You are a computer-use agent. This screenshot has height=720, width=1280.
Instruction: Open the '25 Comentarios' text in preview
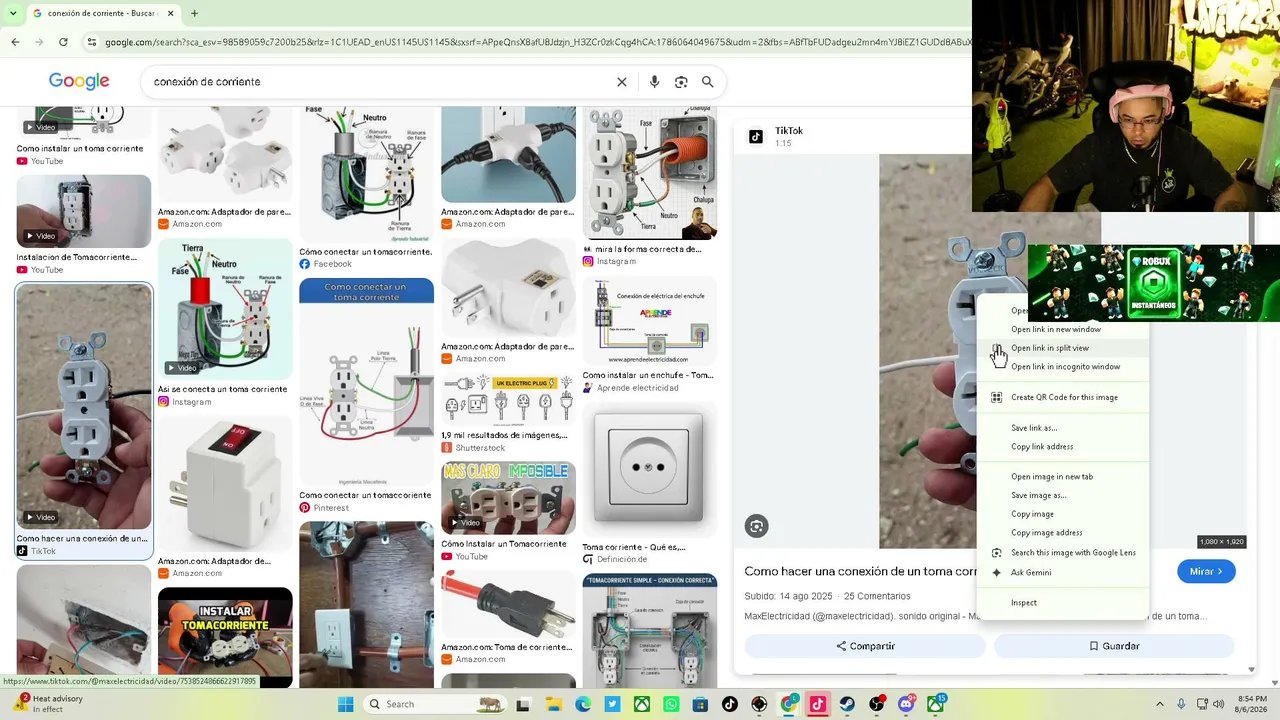[x=877, y=596]
